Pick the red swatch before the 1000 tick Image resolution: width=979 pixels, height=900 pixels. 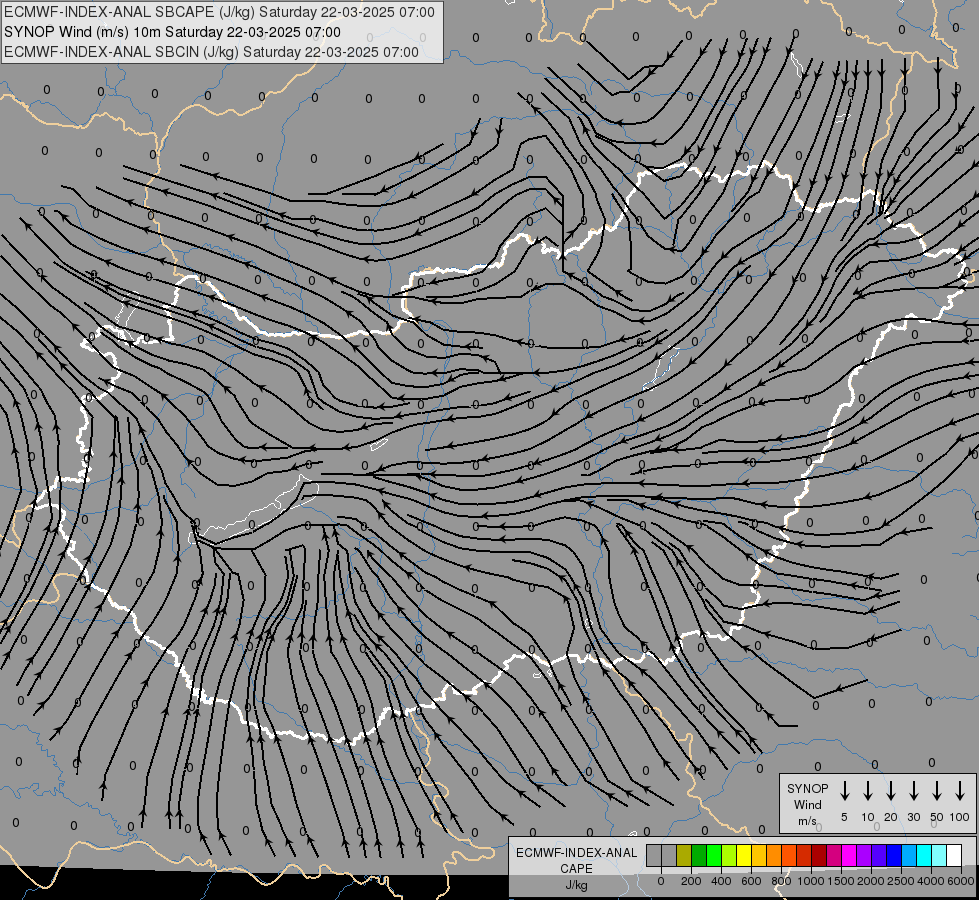[804, 855]
